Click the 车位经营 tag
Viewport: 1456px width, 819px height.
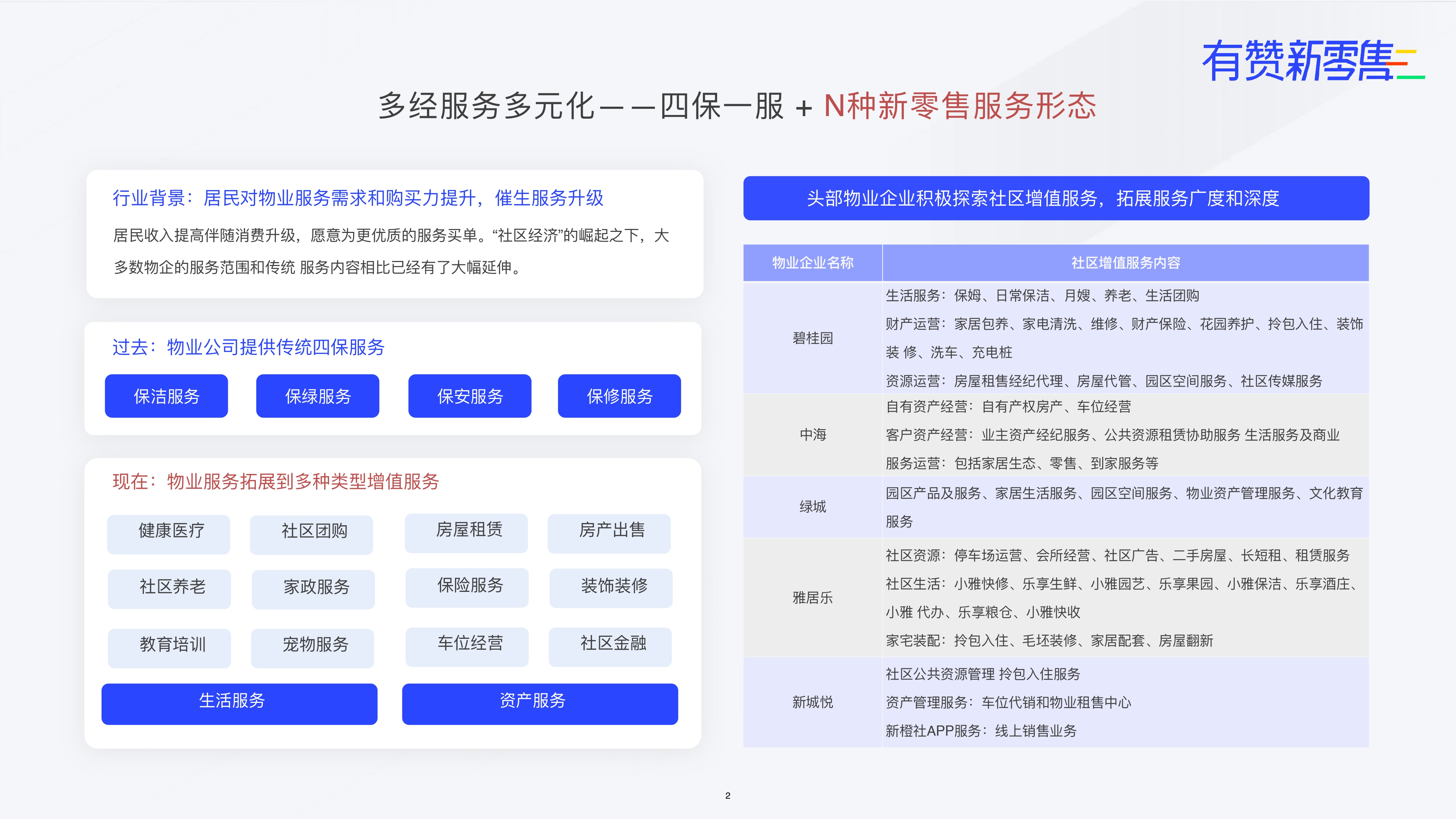pos(467,646)
